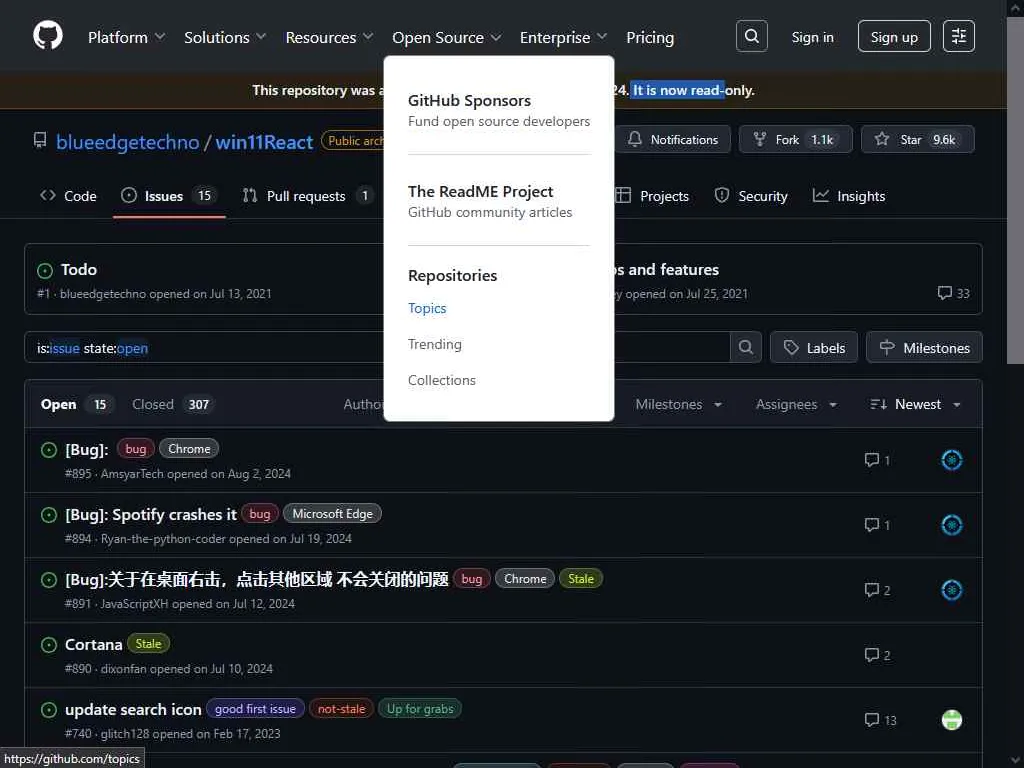The image size is (1024, 768).
Task: Filter by Up for grabs label
Action: point(420,709)
